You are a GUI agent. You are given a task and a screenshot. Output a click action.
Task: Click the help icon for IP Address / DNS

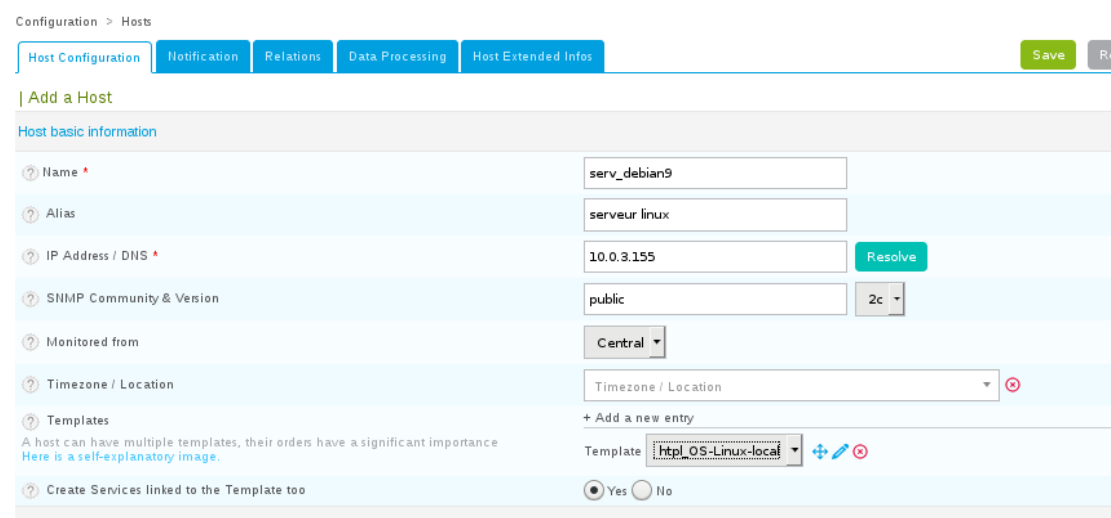click(x=30, y=256)
